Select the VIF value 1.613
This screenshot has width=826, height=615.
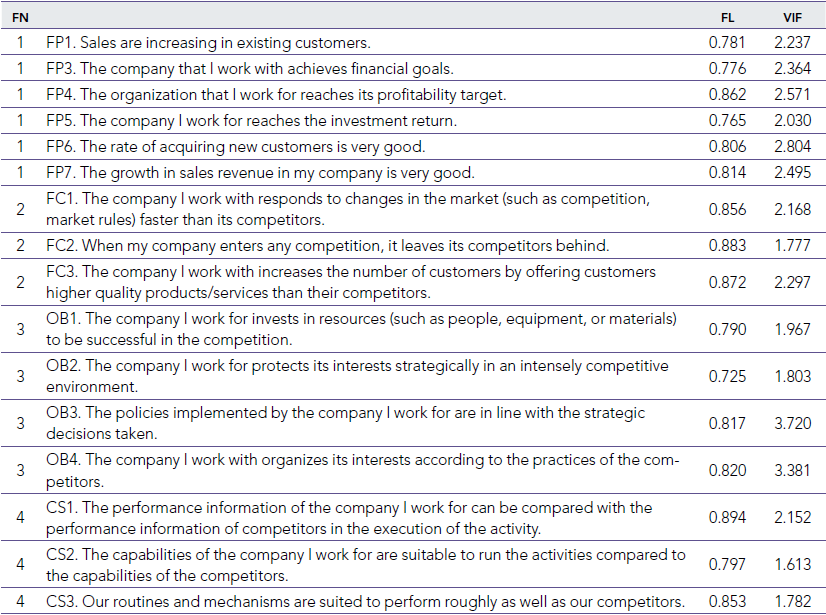[x=791, y=564]
